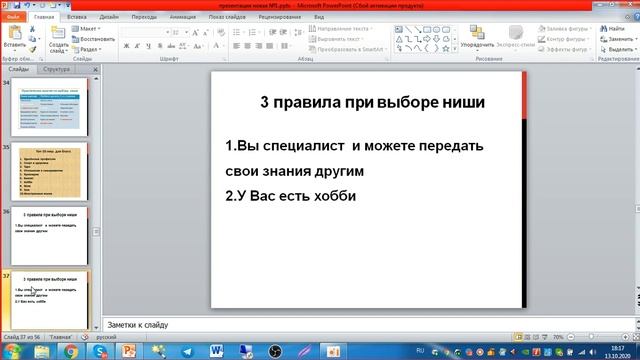Screen dimensions: 640x360
Task: Open Google Chrome from the taskbar
Action: point(71,351)
